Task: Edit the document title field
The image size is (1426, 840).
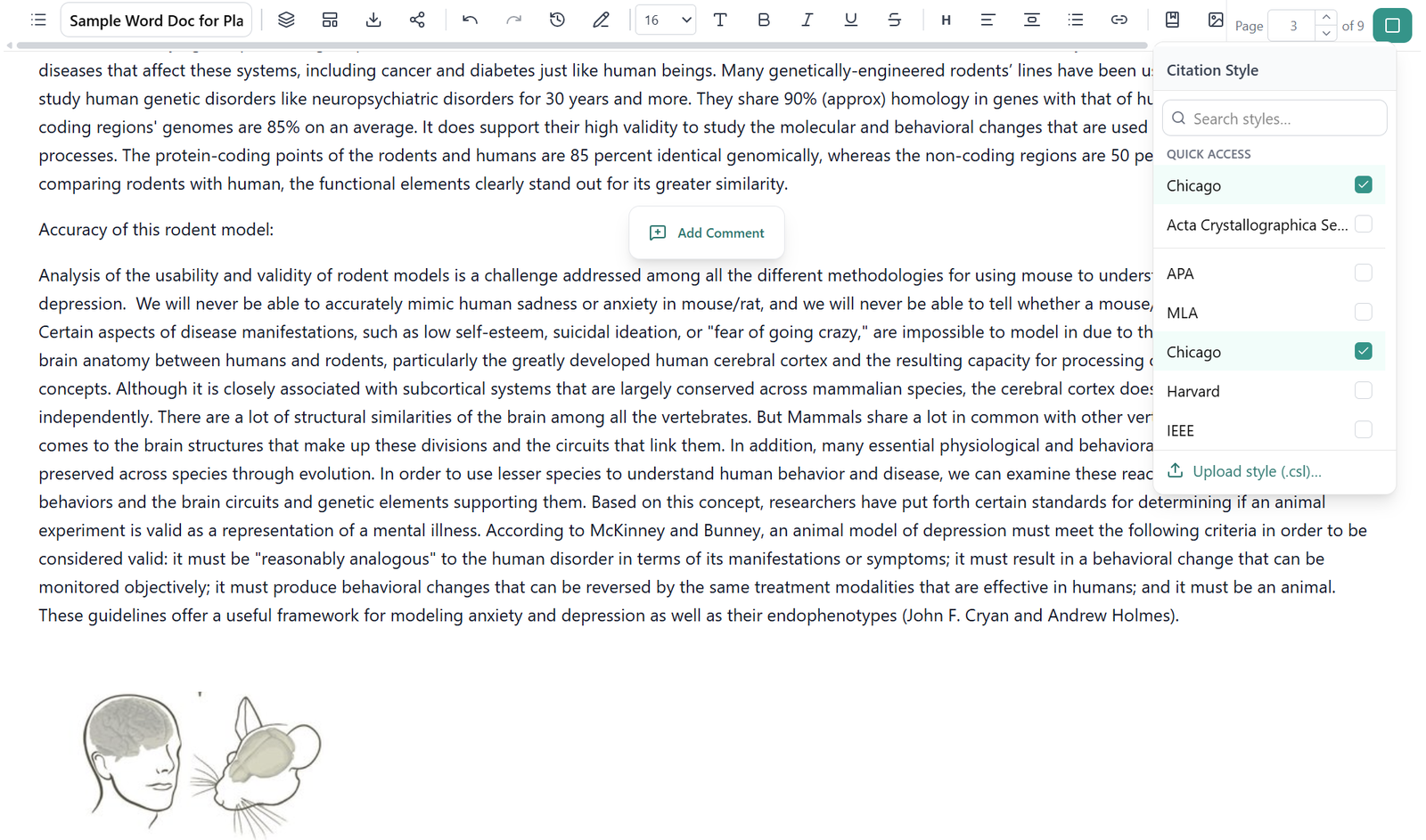Action: (x=156, y=20)
